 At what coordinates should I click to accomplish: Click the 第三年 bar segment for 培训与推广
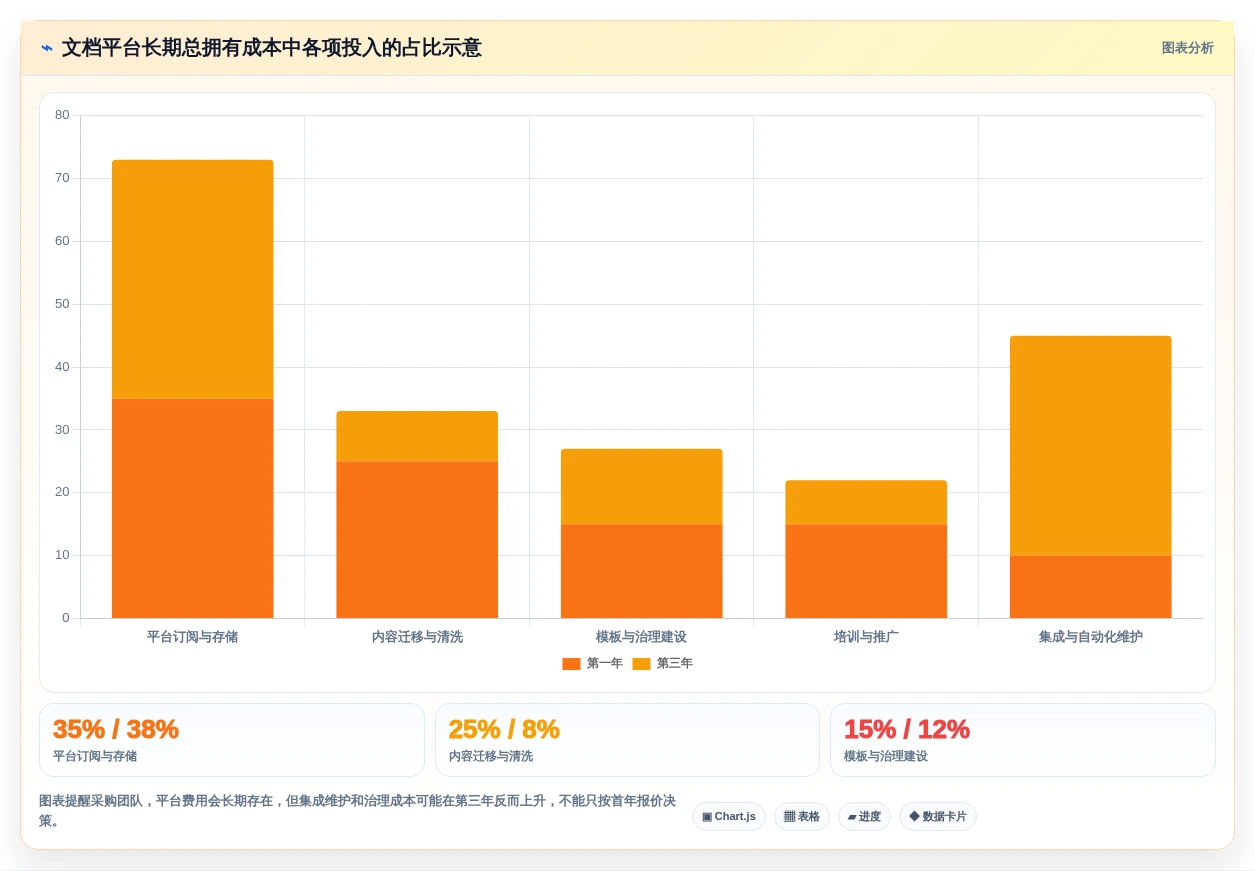point(866,502)
